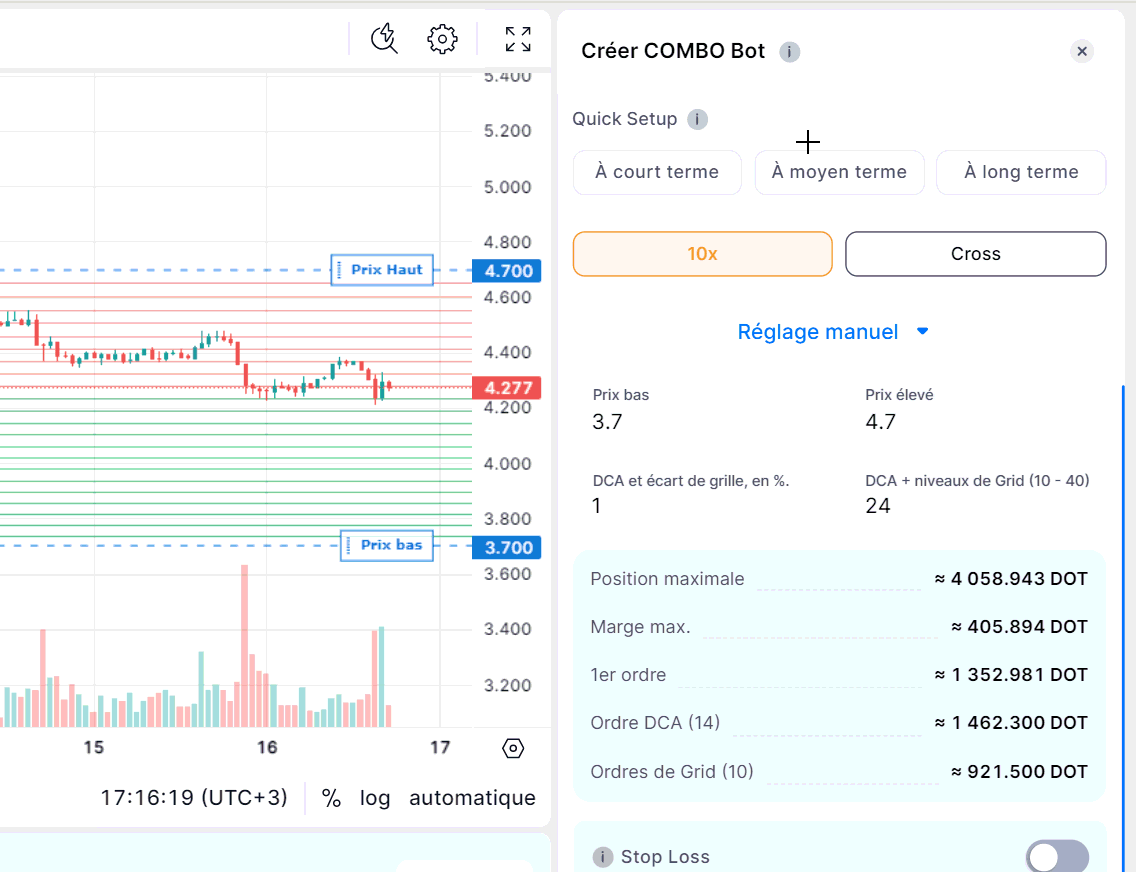This screenshot has height=872, width=1136.
Task: Open the Cross margin mode selector
Action: coord(975,254)
